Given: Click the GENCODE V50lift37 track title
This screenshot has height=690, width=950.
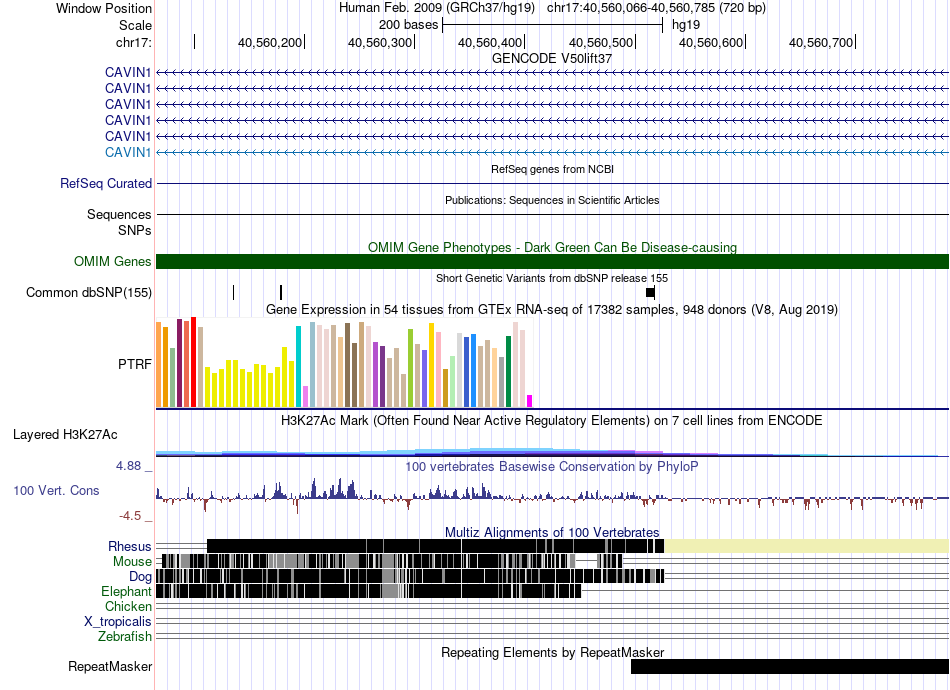Looking at the screenshot, I should (x=552, y=58).
